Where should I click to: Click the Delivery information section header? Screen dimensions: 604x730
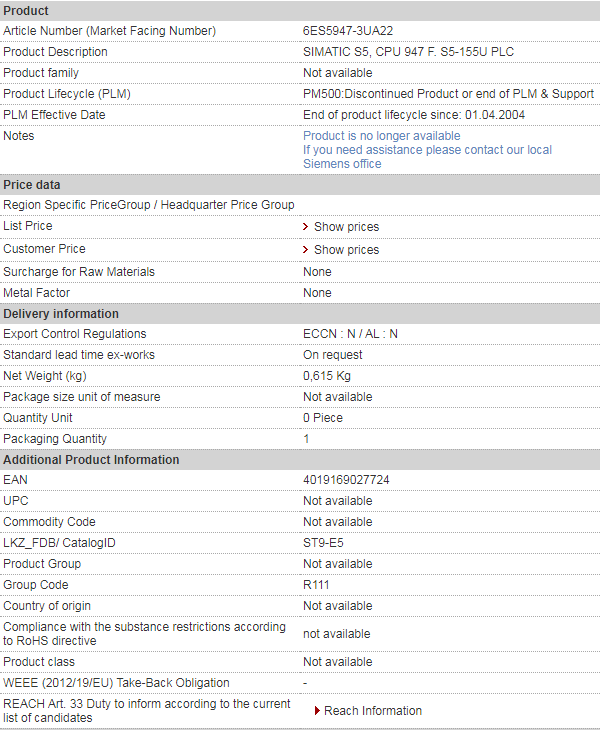coord(61,314)
